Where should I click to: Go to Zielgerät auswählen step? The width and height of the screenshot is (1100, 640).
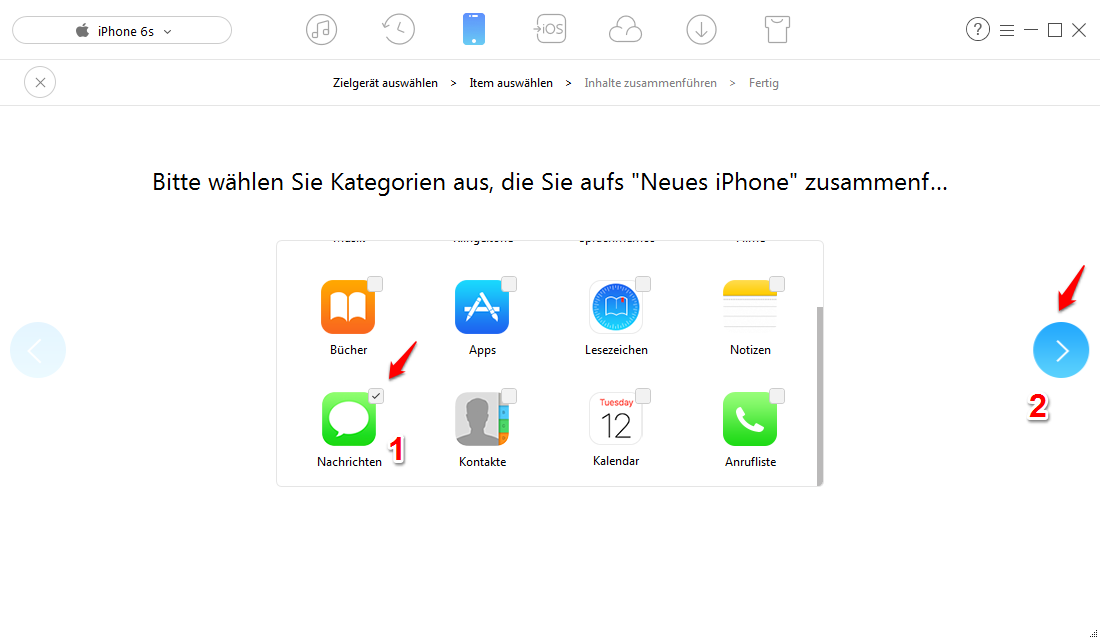385,83
